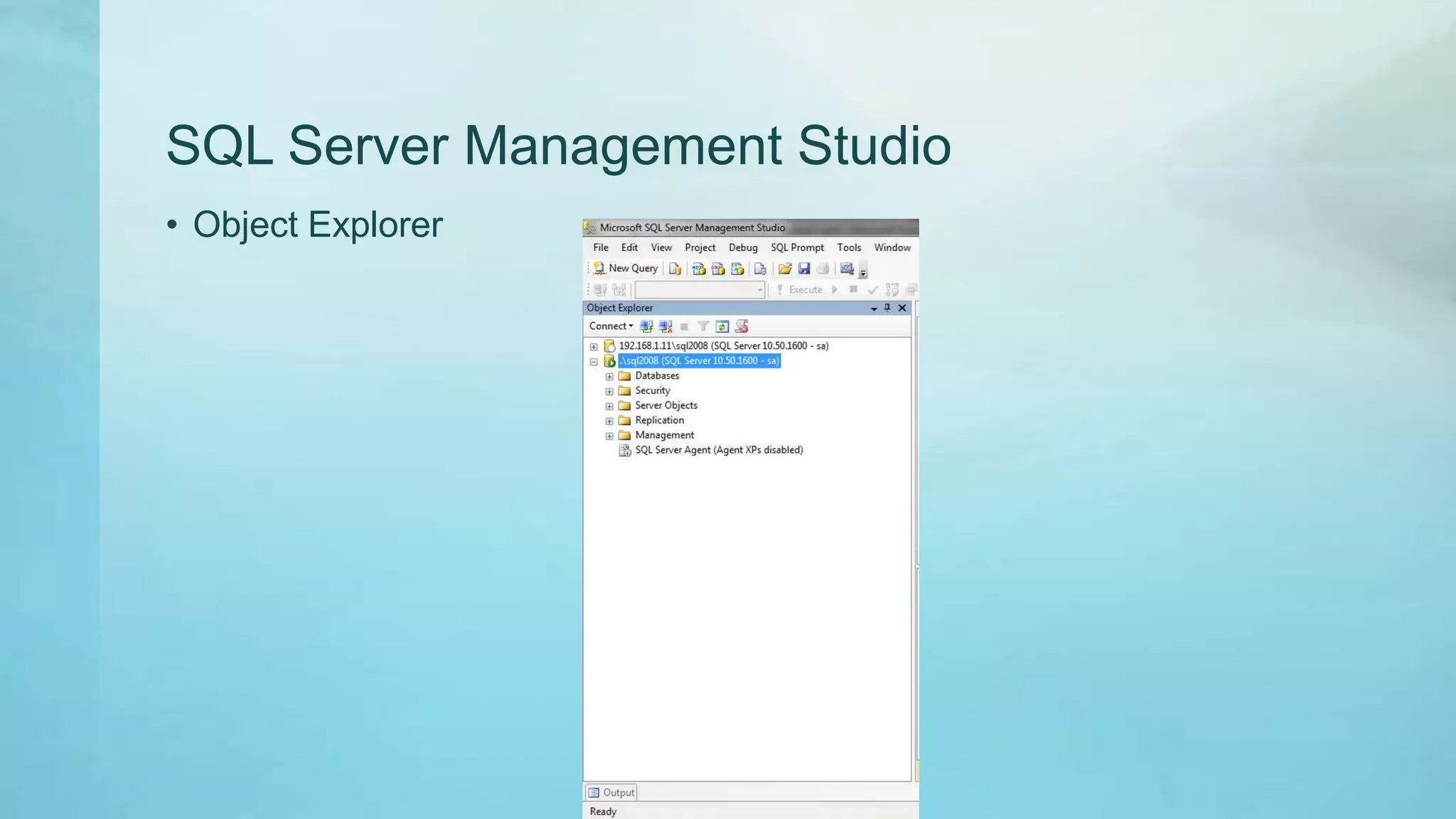Image resolution: width=1456 pixels, height=819 pixels.
Task: Click the Disconnect server icon
Action: pyautogui.click(x=665, y=326)
